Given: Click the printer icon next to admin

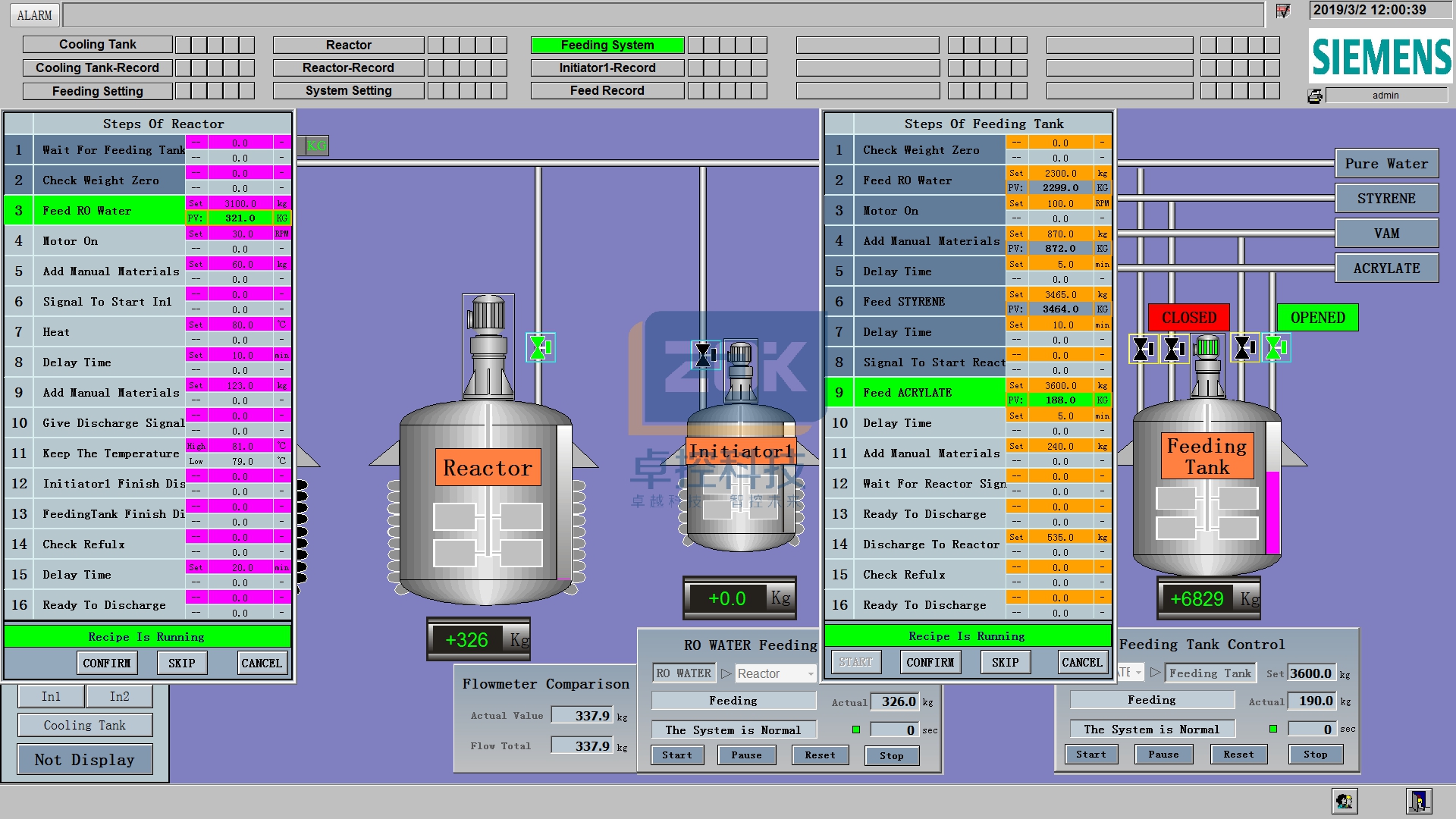Looking at the screenshot, I should [1316, 96].
